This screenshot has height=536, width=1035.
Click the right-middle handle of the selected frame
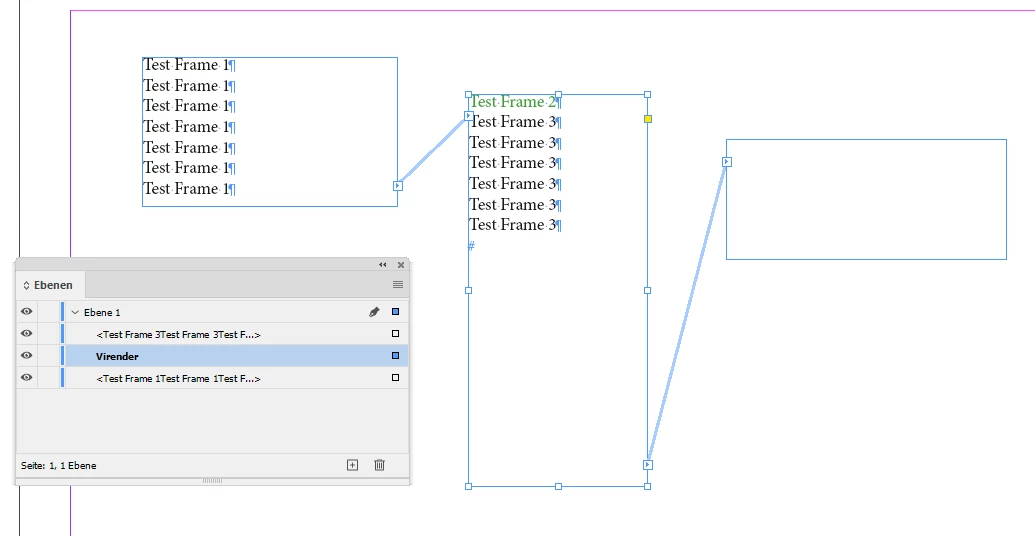coord(648,290)
